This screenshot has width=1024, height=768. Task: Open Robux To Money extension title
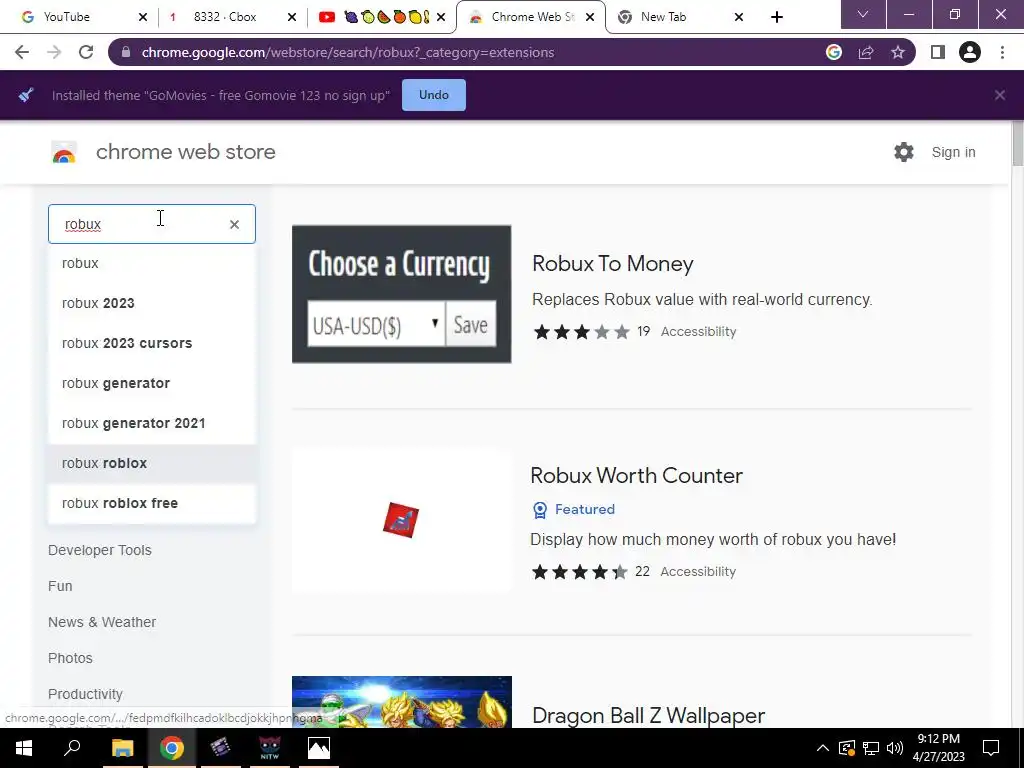pyautogui.click(x=613, y=264)
